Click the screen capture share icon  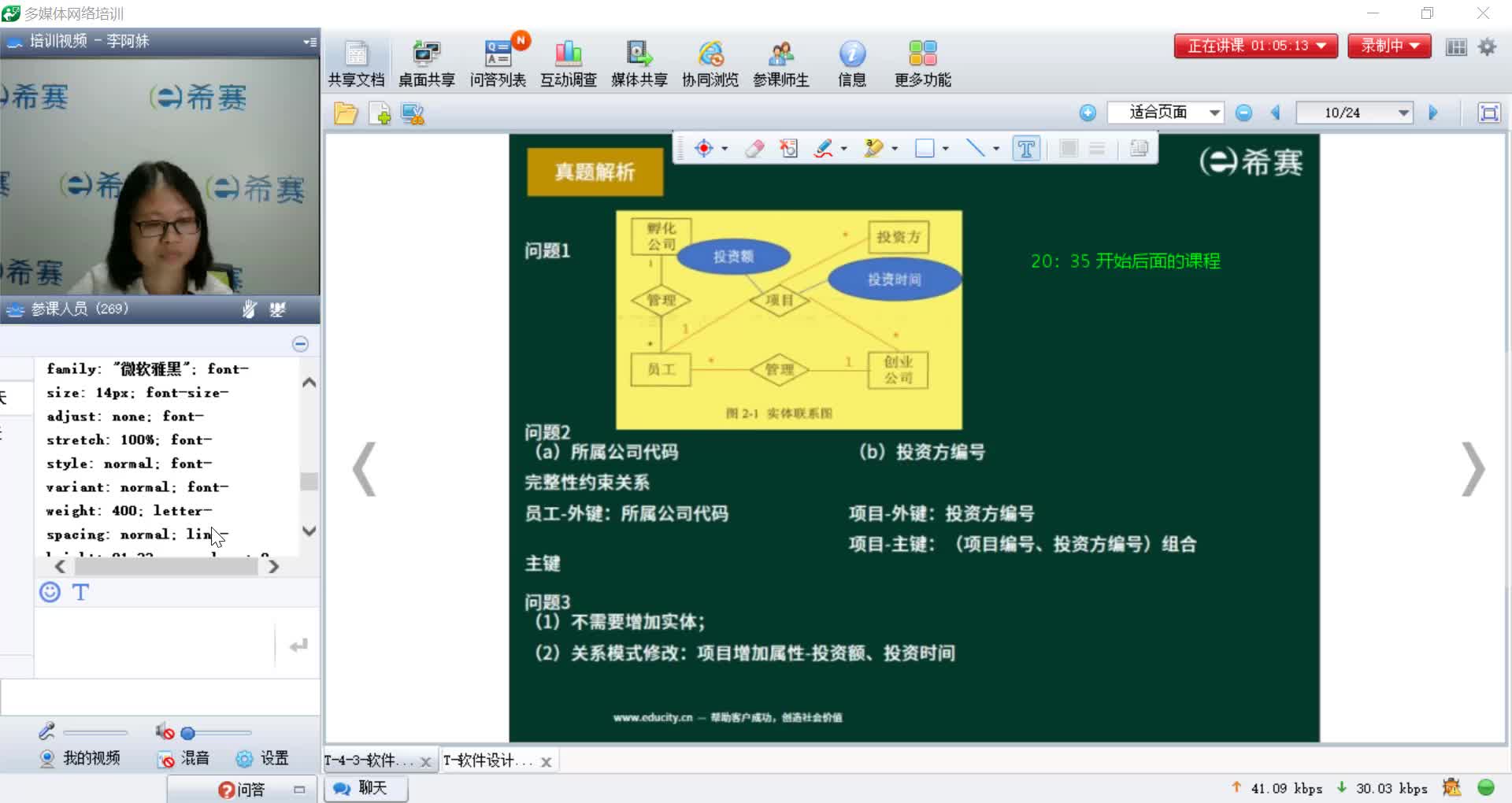(x=413, y=113)
